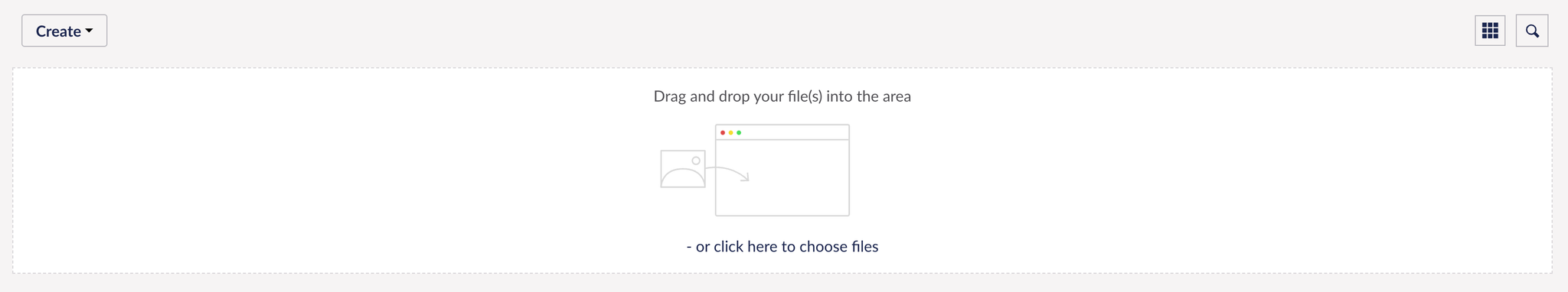Click the curved arrow pointing into window

[727, 174]
